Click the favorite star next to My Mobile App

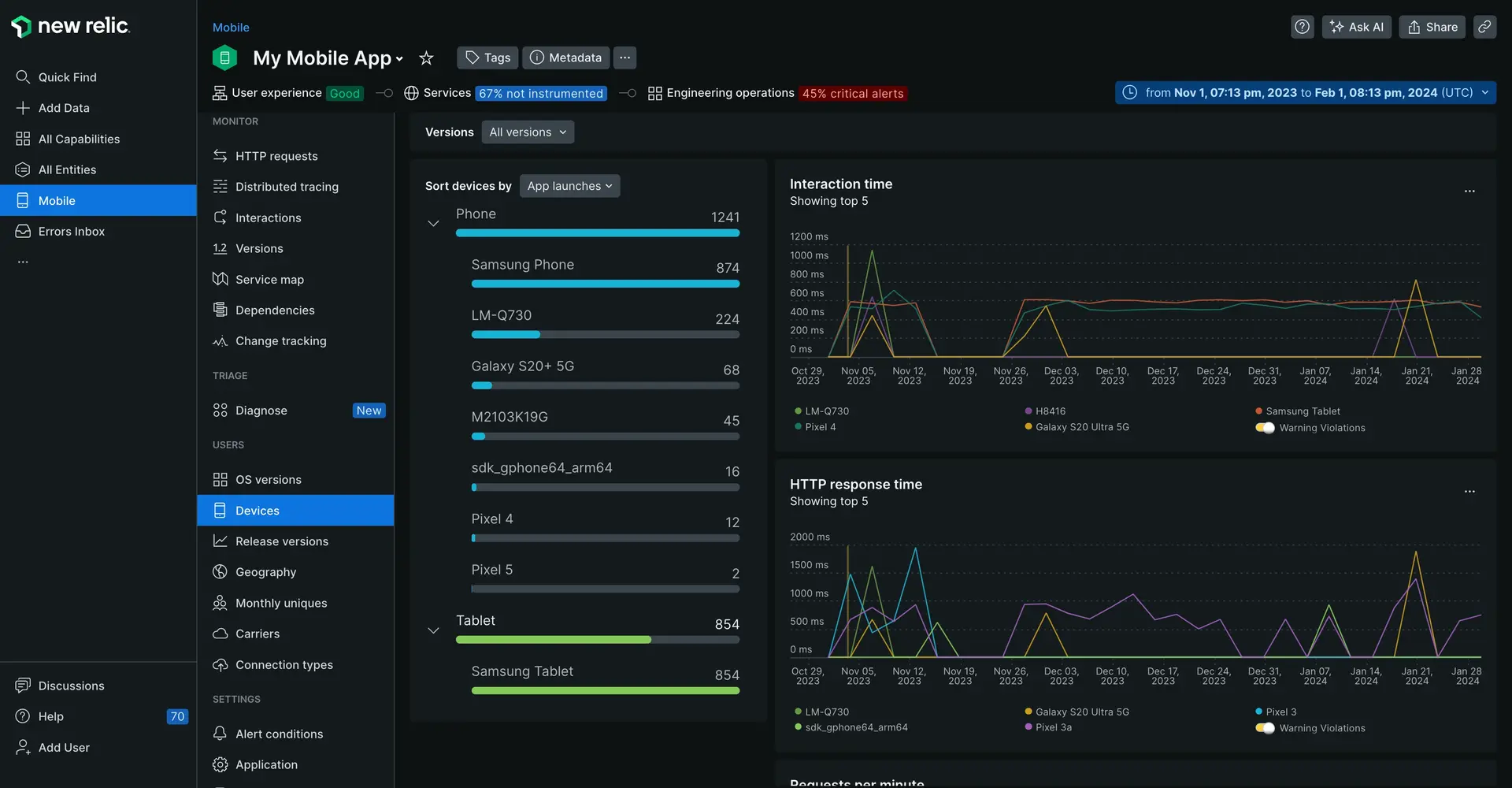tap(426, 58)
